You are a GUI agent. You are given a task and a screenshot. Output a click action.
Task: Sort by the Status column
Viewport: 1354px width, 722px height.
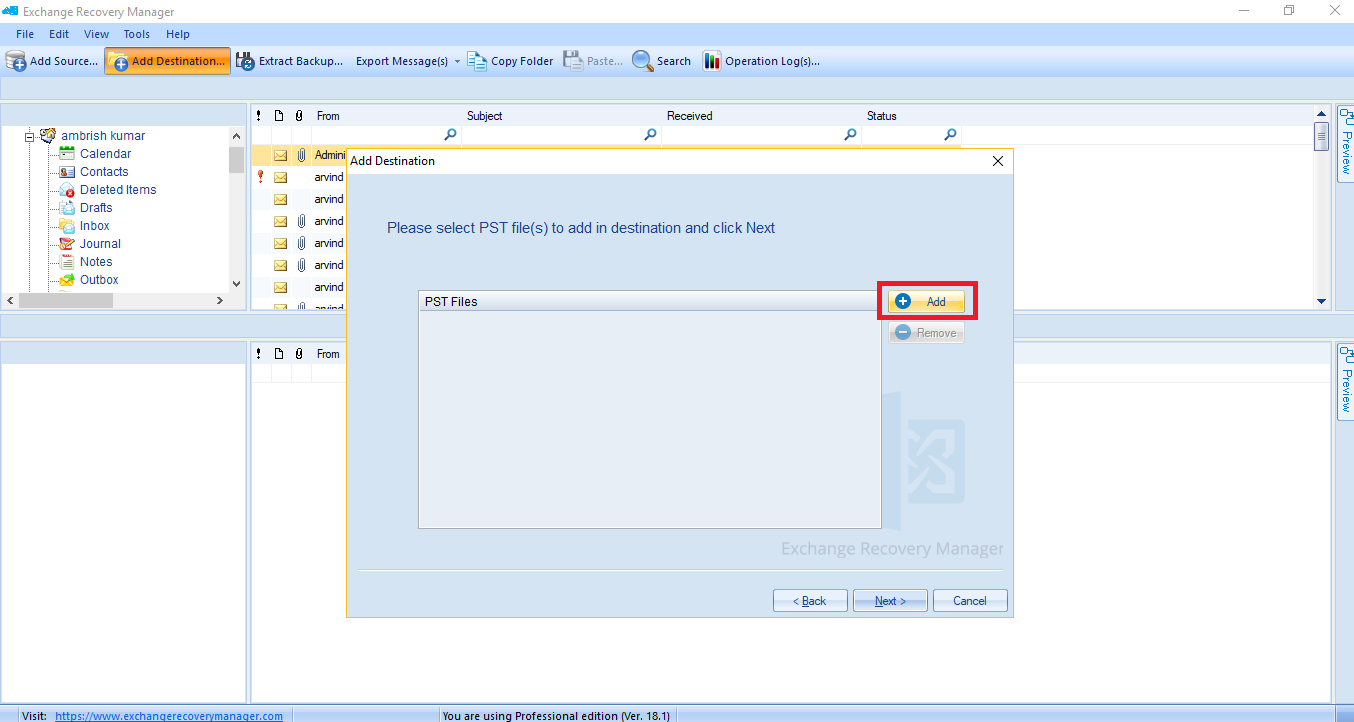911,116
